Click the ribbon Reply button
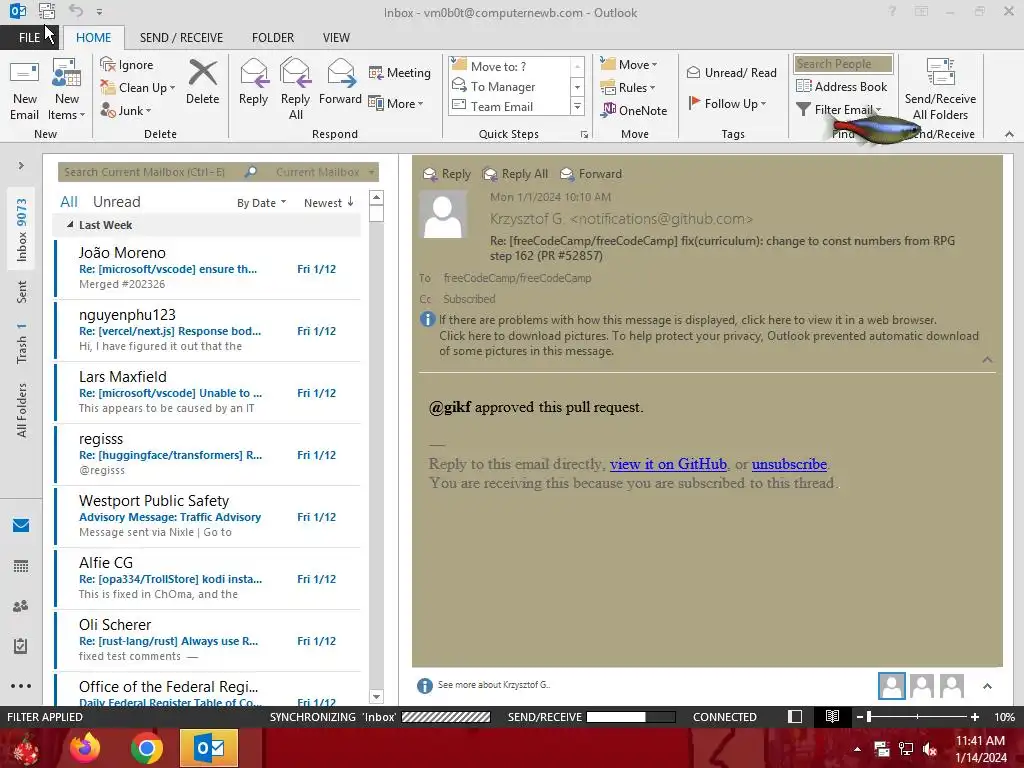 (253, 82)
